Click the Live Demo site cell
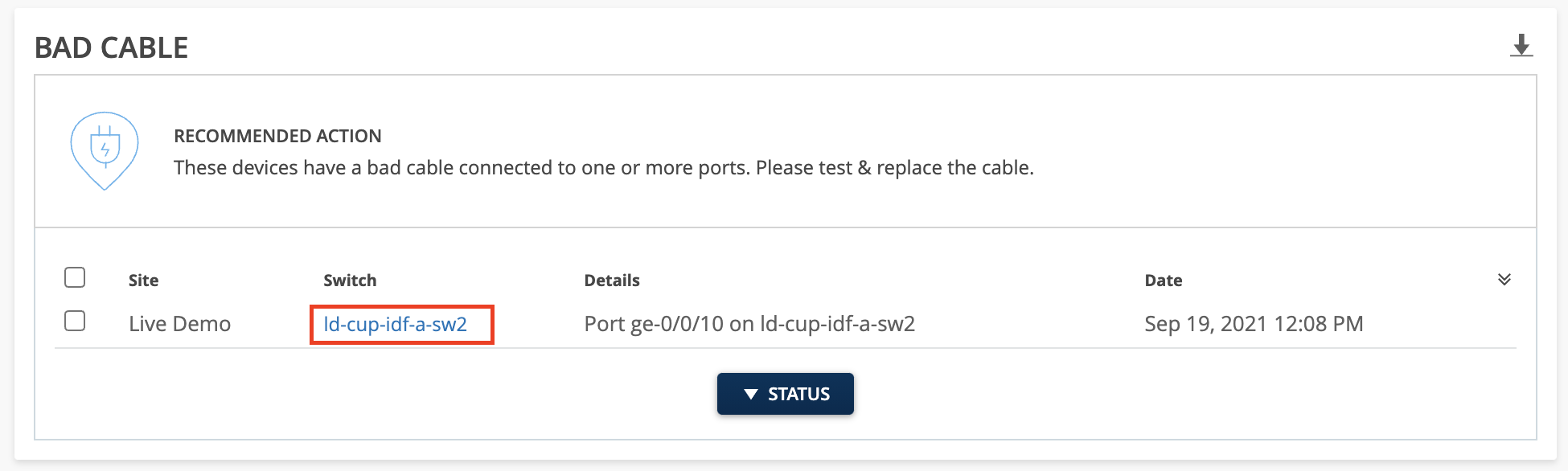This screenshot has height=471, width=1568. coord(179,324)
